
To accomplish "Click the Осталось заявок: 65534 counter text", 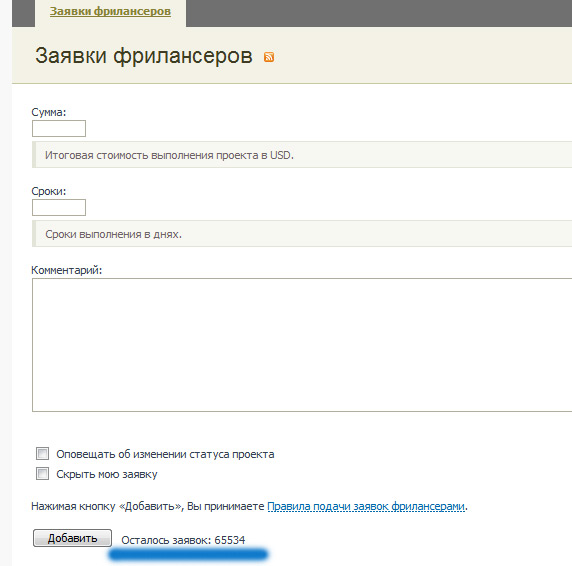I will coord(183,540).
